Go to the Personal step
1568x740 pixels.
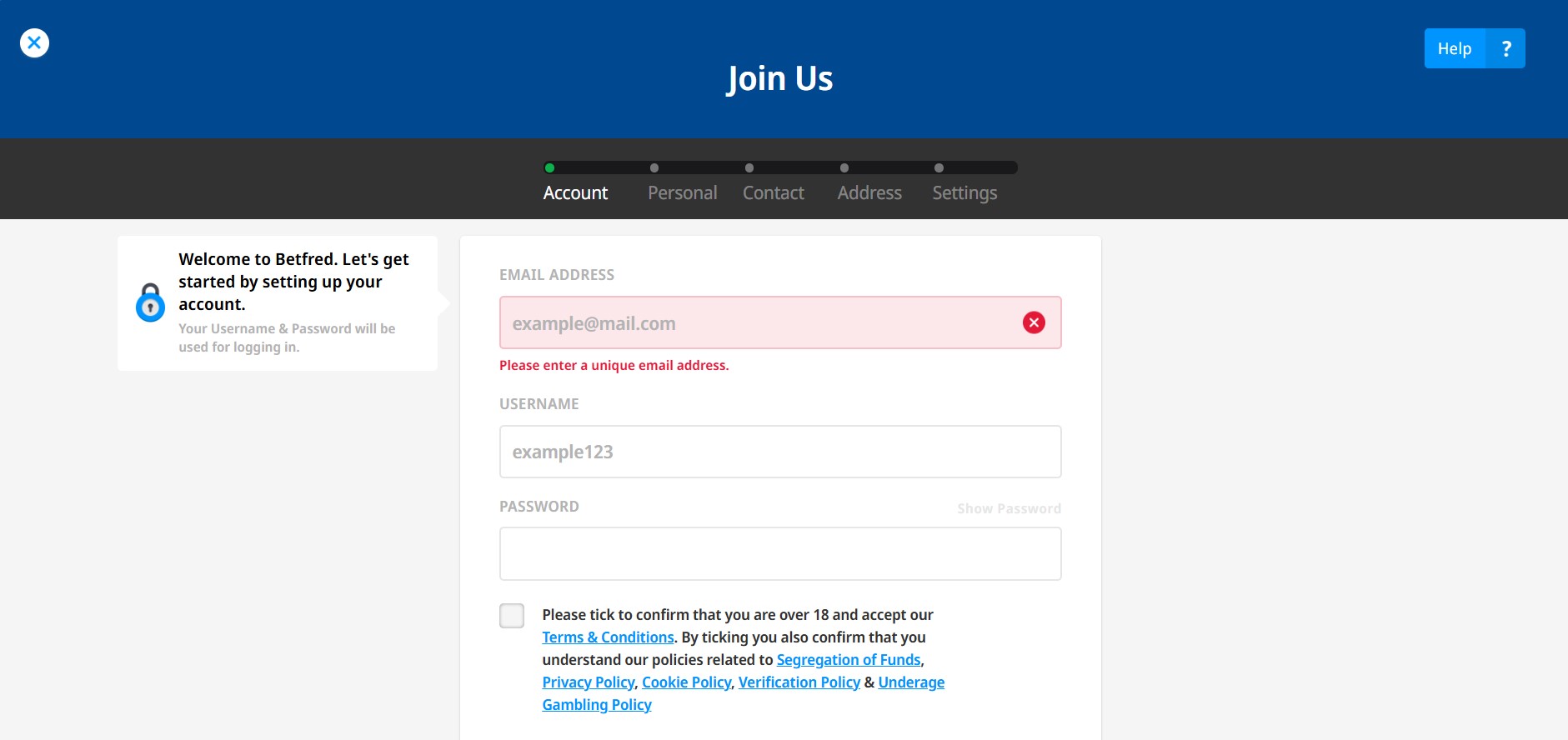click(682, 192)
